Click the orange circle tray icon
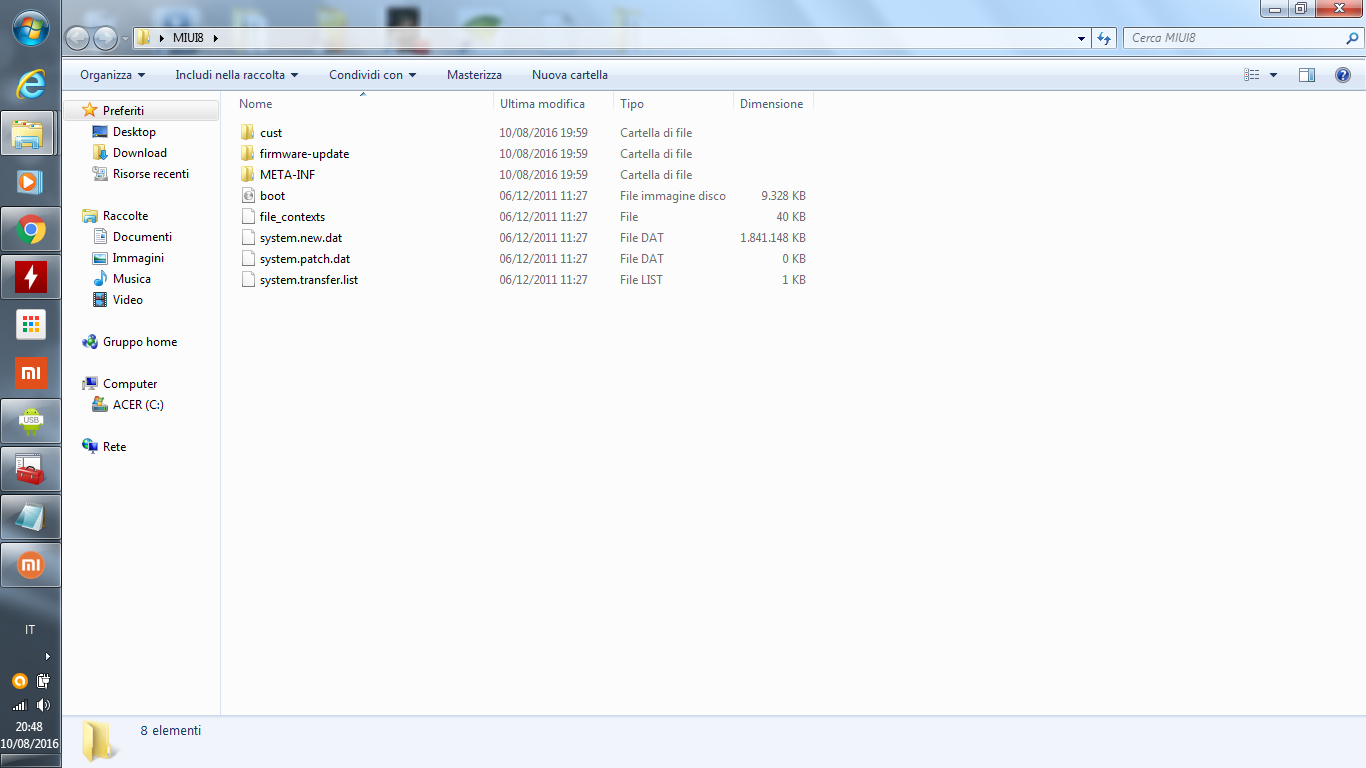Image resolution: width=1366 pixels, height=768 pixels. pos(19,681)
